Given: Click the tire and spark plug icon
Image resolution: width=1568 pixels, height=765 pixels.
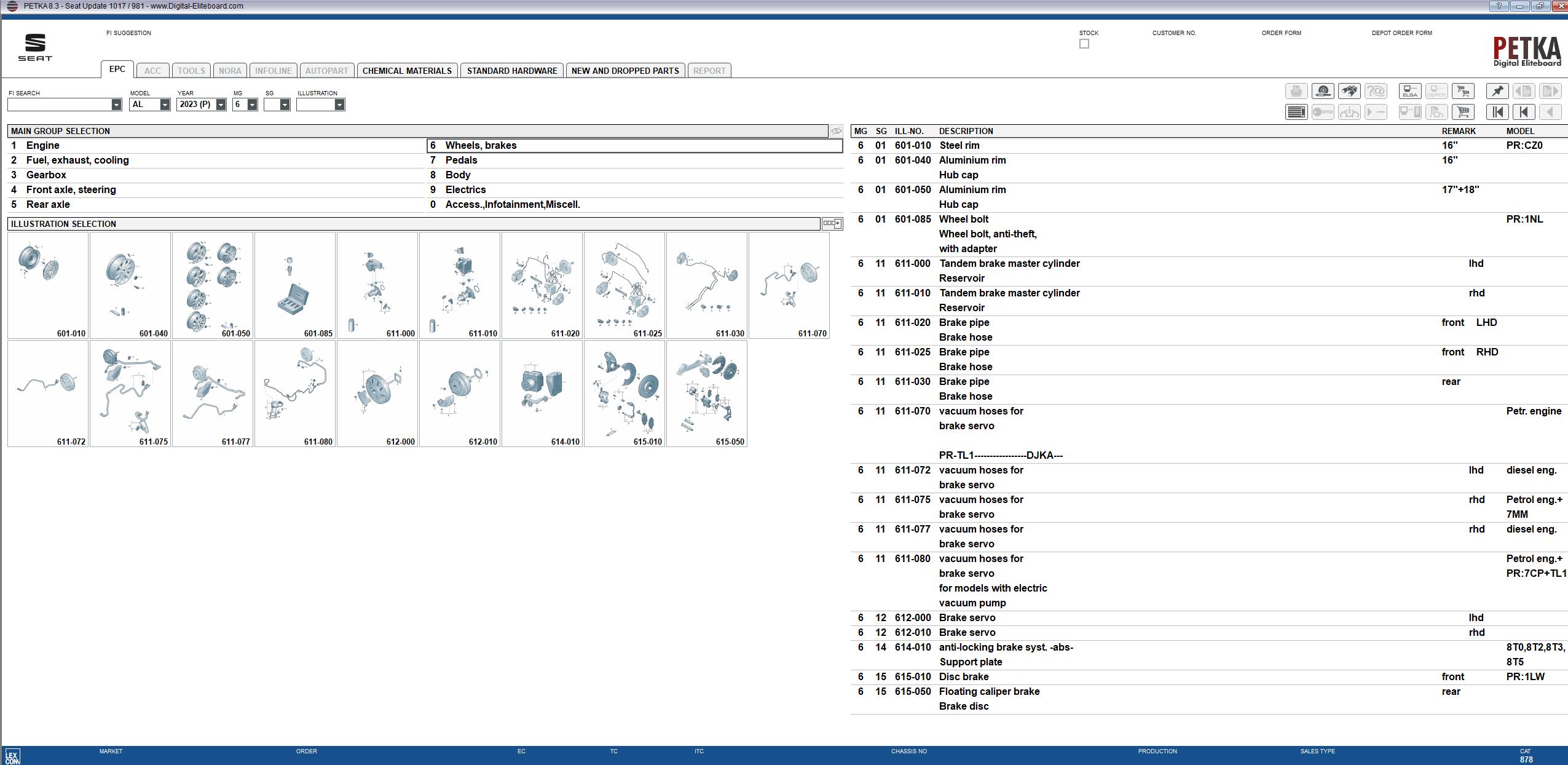Looking at the screenshot, I should point(1323,91).
